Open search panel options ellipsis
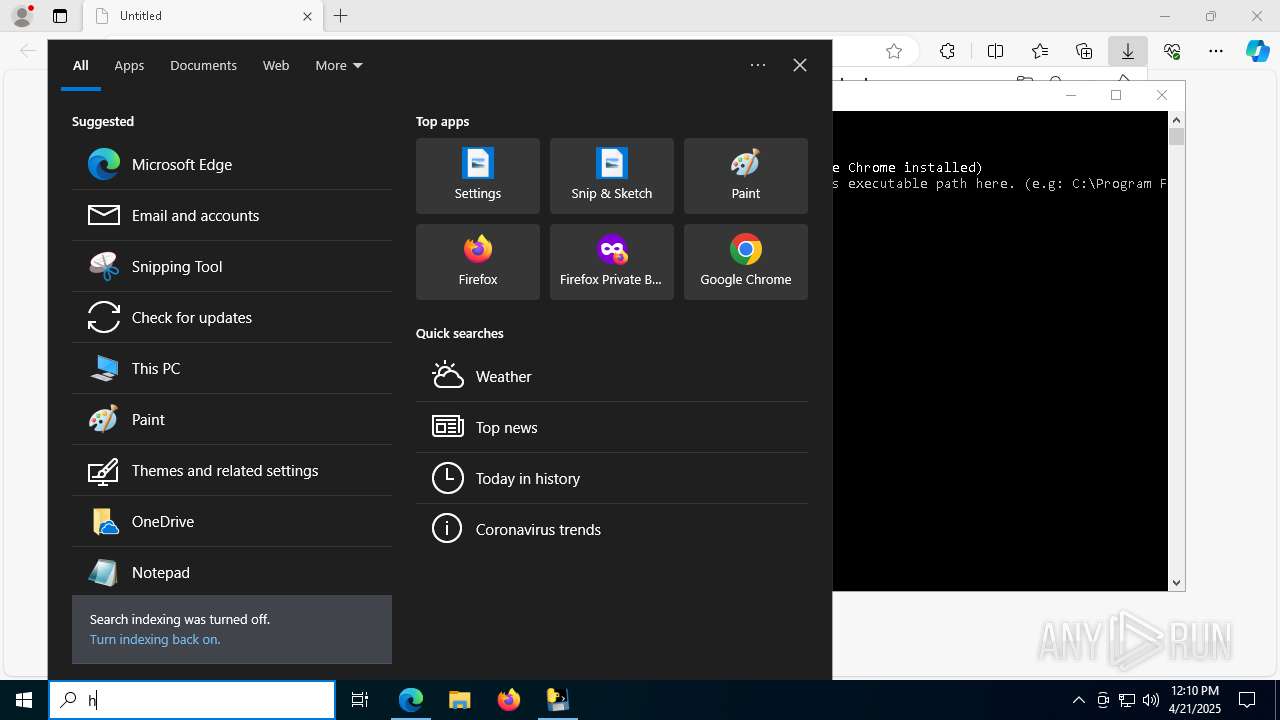The width and height of the screenshot is (1280, 720). [758, 65]
